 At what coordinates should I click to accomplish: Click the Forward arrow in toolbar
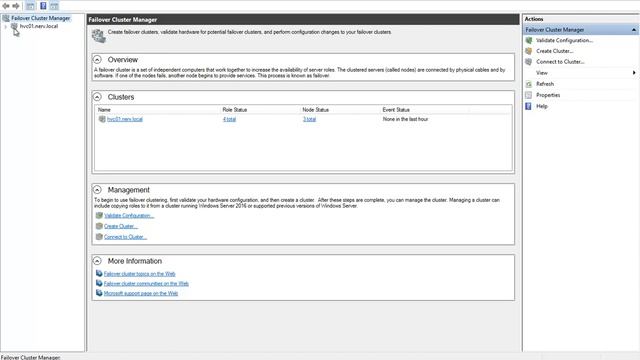tap(16, 6)
